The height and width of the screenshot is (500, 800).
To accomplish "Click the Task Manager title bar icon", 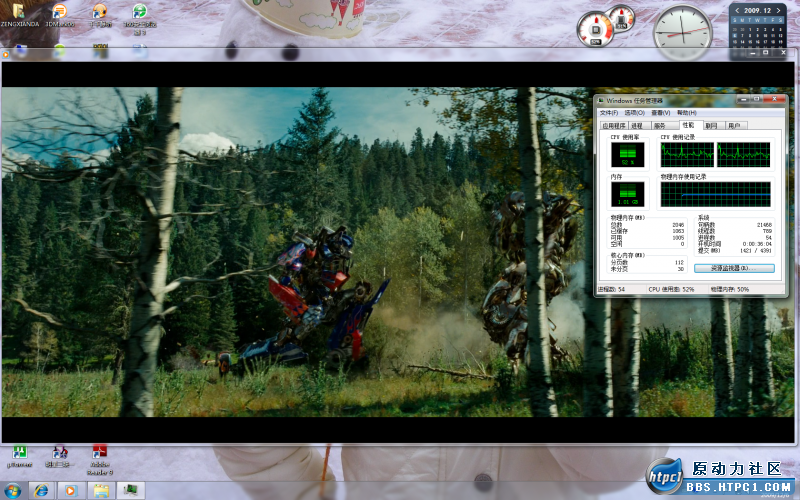I will tap(601, 101).
